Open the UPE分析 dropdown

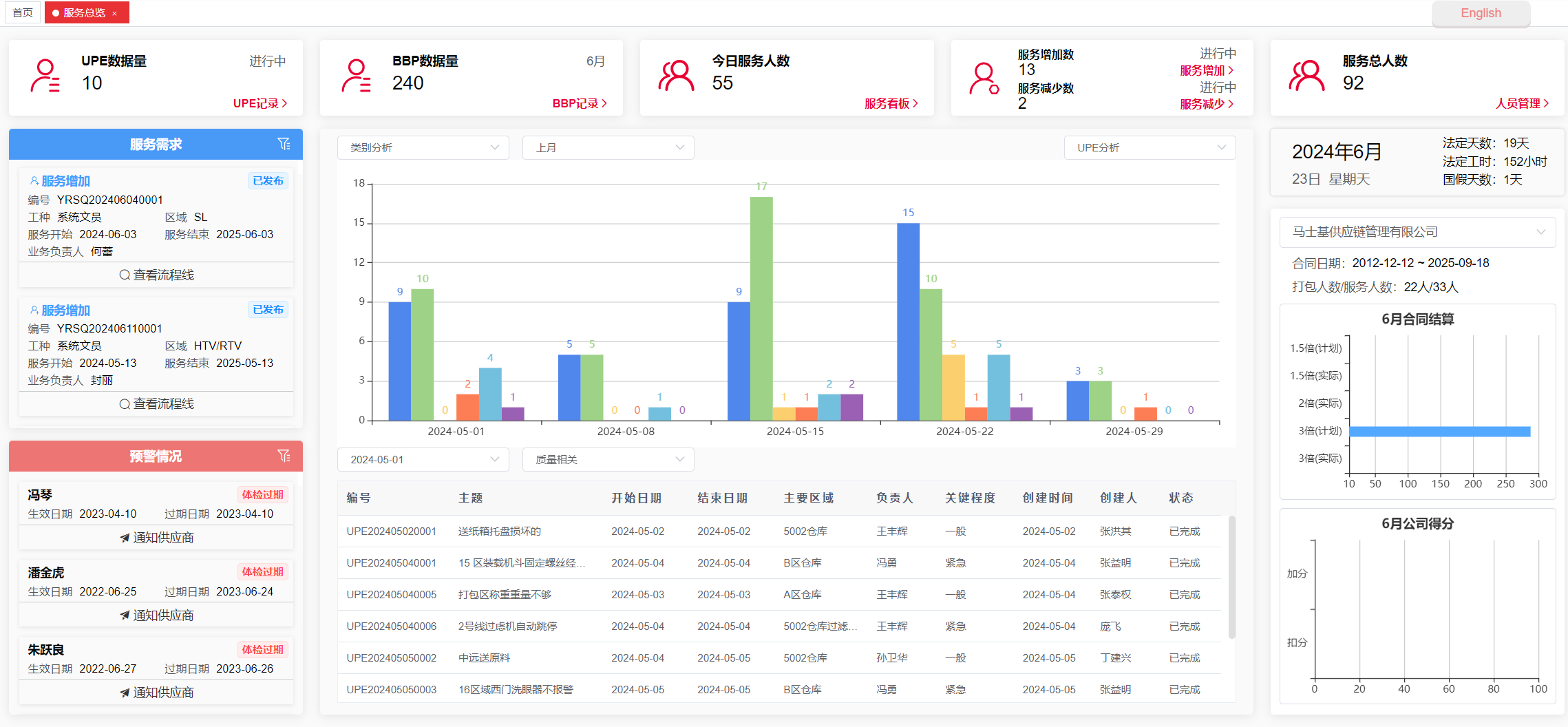[x=1149, y=148]
